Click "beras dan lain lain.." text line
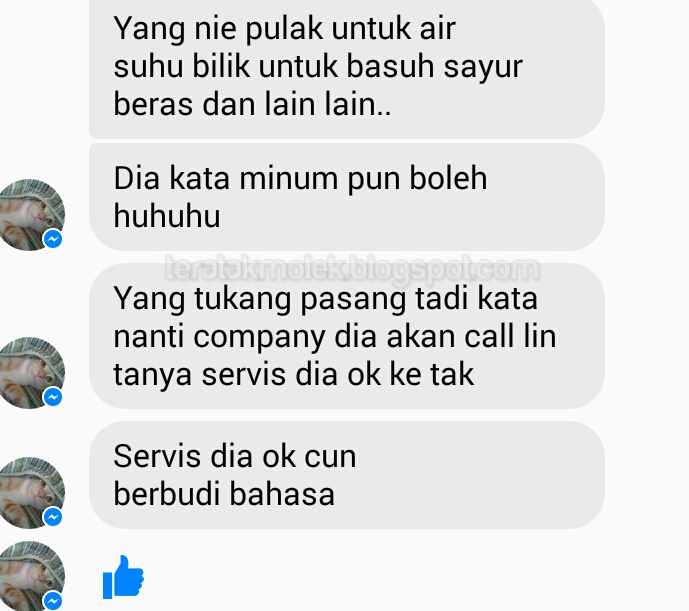This screenshot has height=611, width=689. coord(252,104)
